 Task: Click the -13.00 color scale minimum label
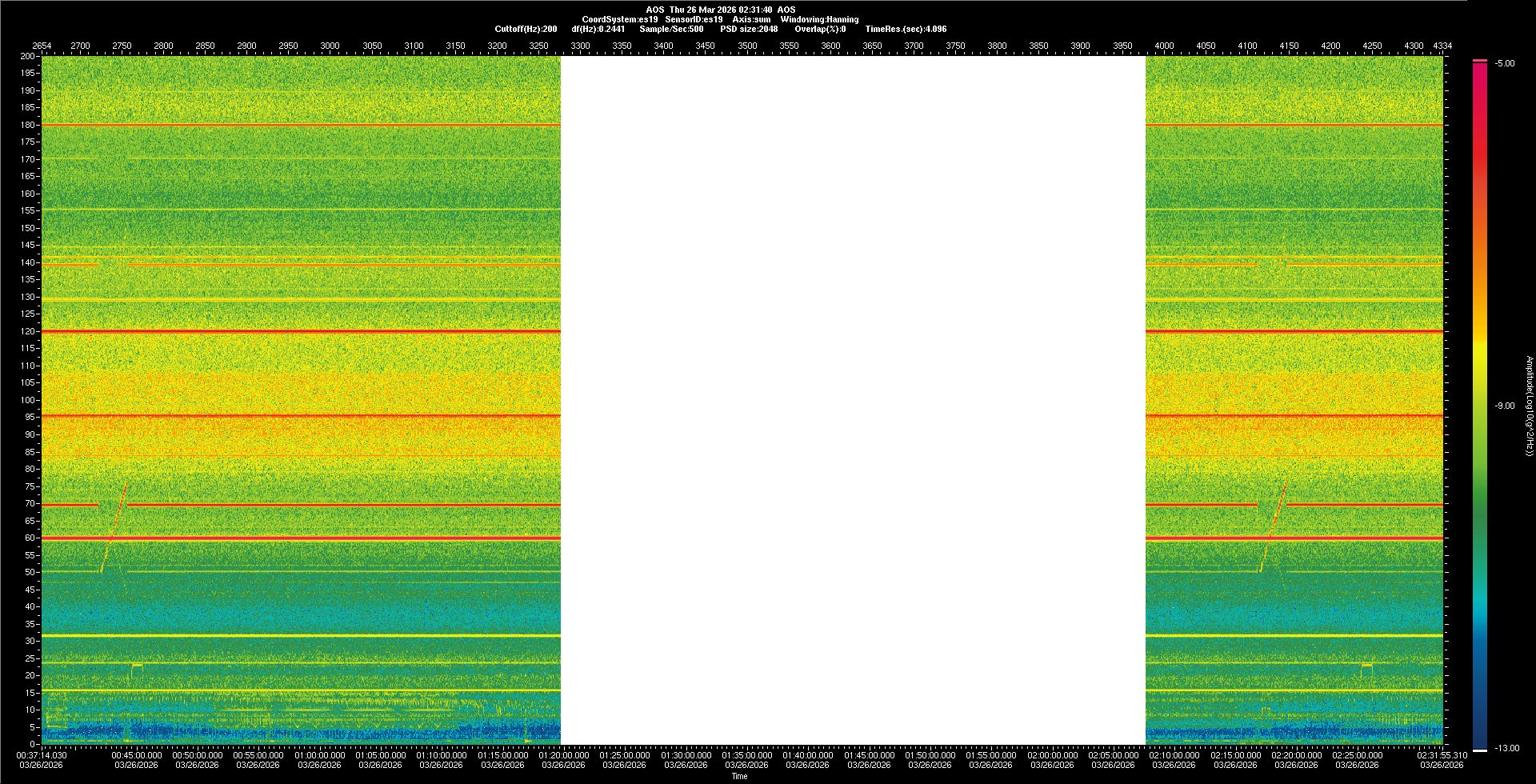click(x=1506, y=749)
